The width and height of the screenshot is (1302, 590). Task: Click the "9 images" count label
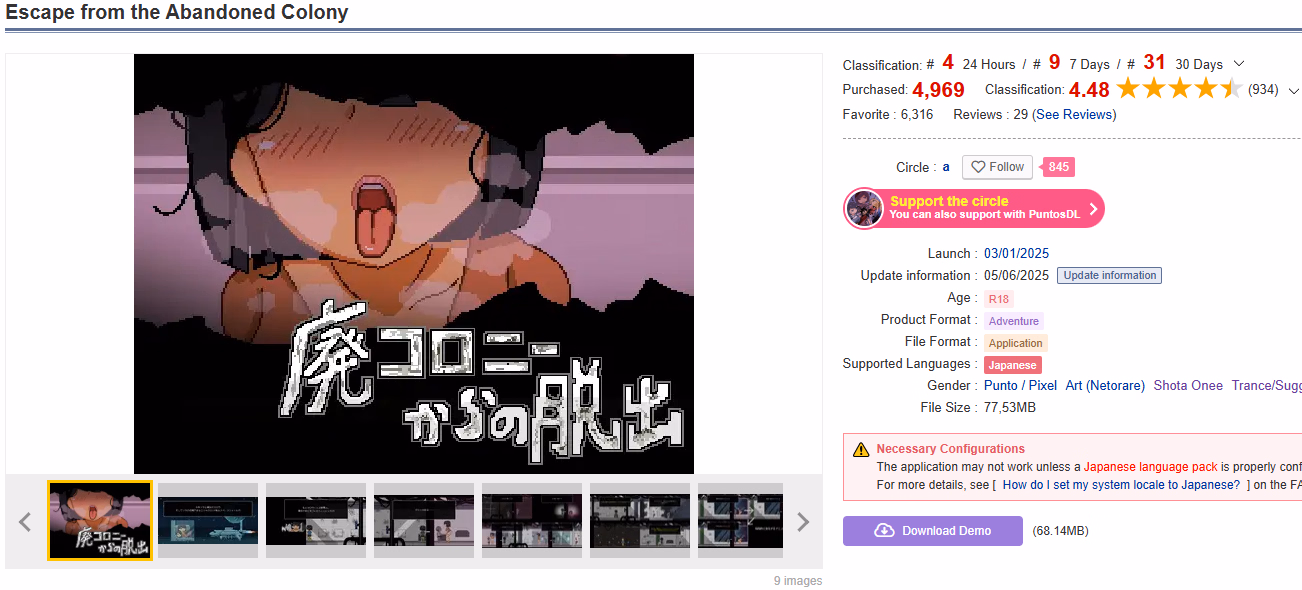(798, 581)
